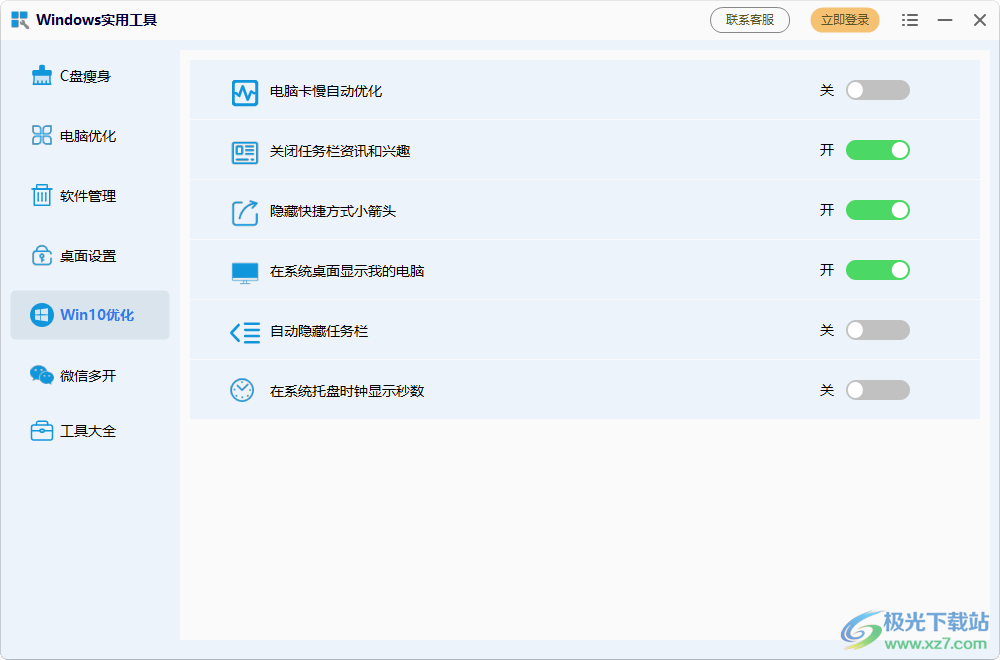Viewport: 1000px width, 660px height.
Task: Click the waveform icon beside 电脑卡慢自动优化
Action: coord(243,90)
